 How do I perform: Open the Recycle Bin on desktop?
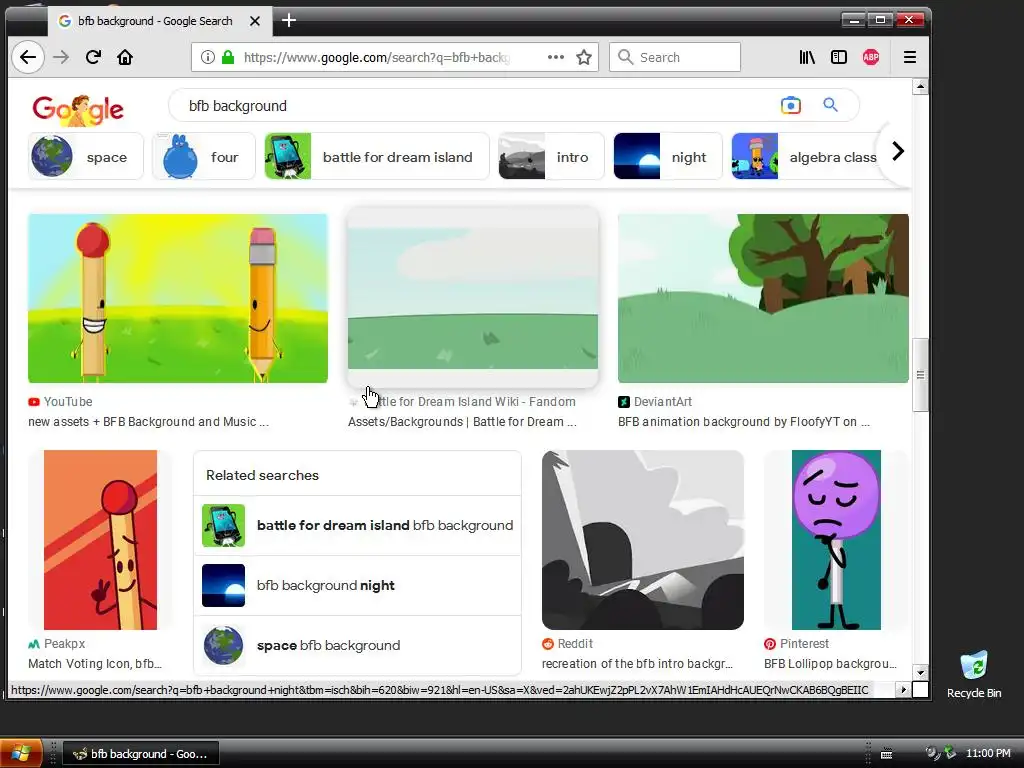click(x=974, y=675)
